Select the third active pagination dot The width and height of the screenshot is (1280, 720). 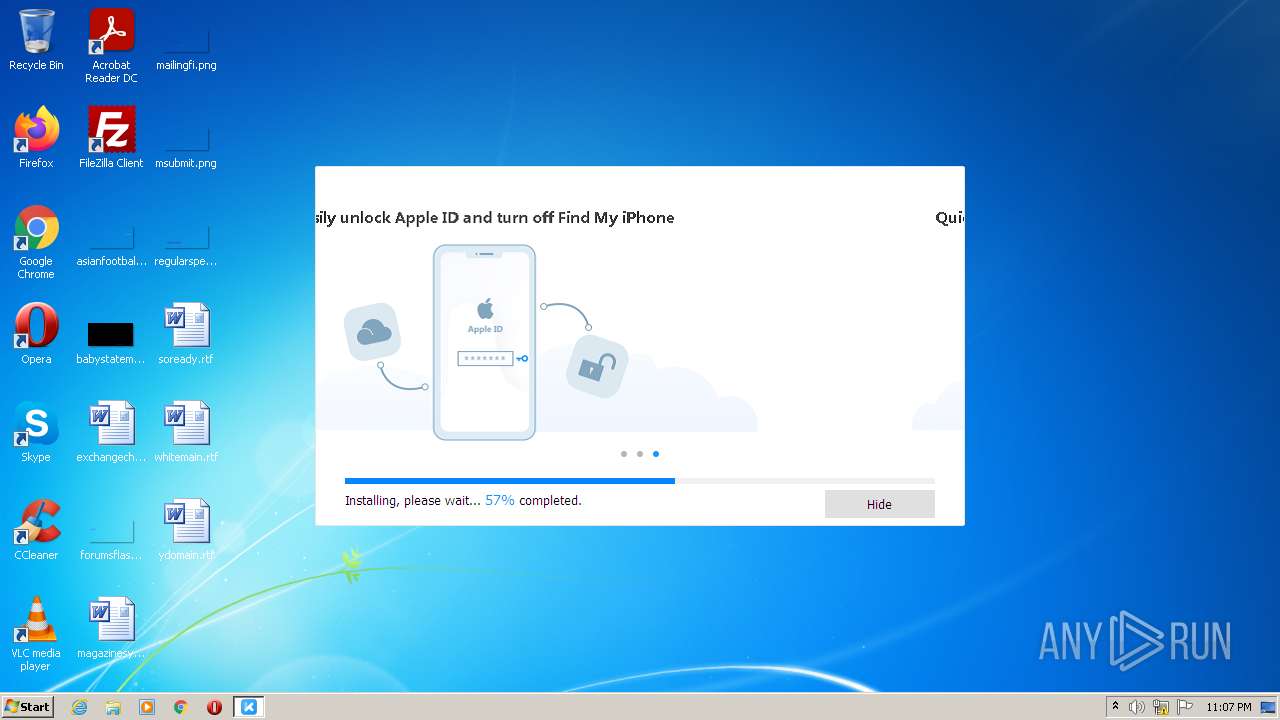tap(656, 454)
